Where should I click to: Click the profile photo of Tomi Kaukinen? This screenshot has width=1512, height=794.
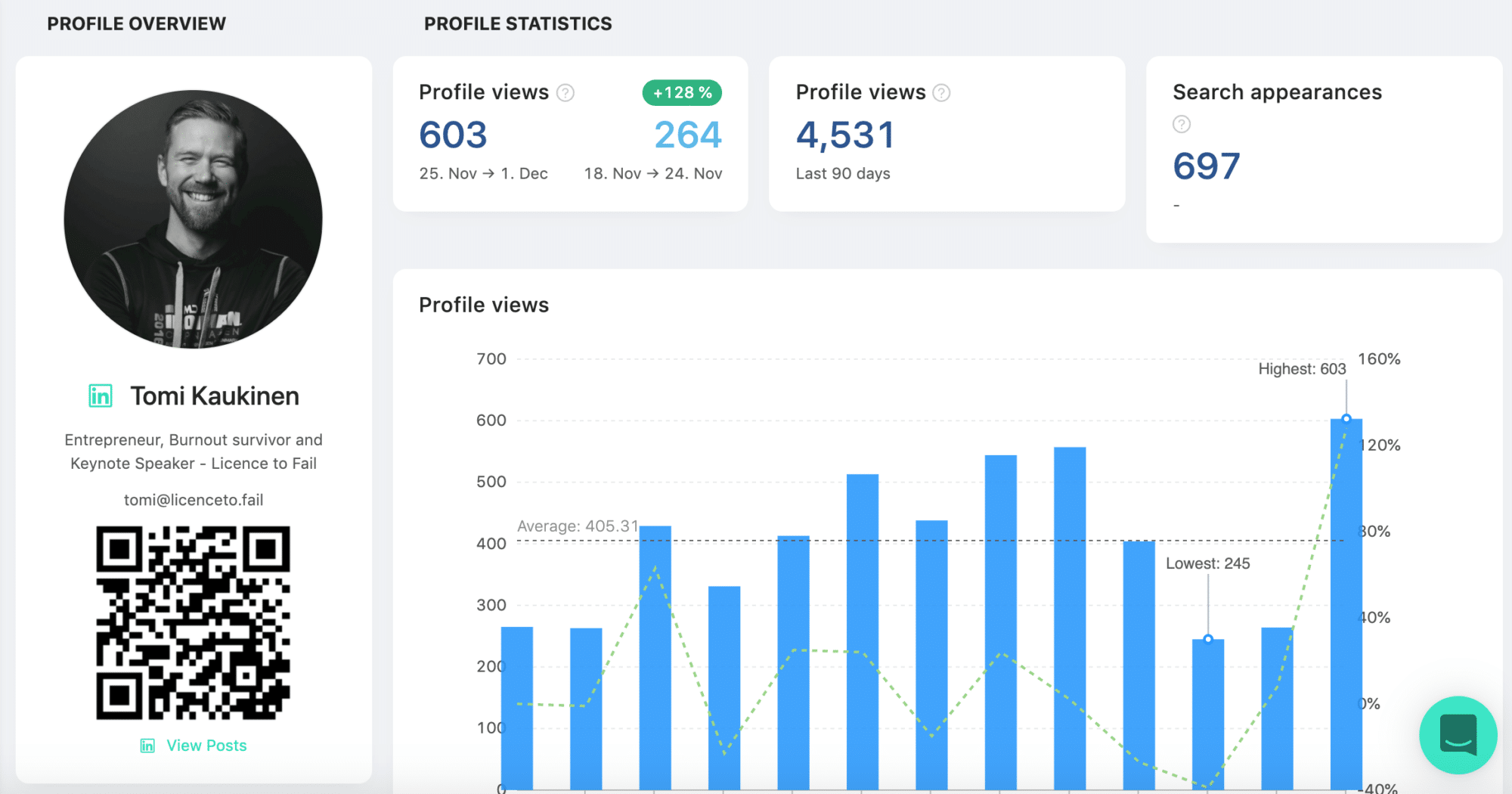(194, 219)
